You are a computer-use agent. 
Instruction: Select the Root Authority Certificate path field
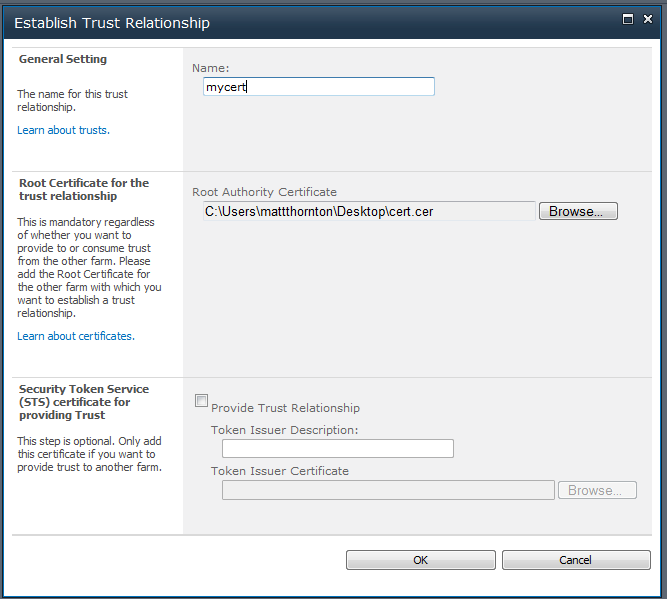[369, 211]
